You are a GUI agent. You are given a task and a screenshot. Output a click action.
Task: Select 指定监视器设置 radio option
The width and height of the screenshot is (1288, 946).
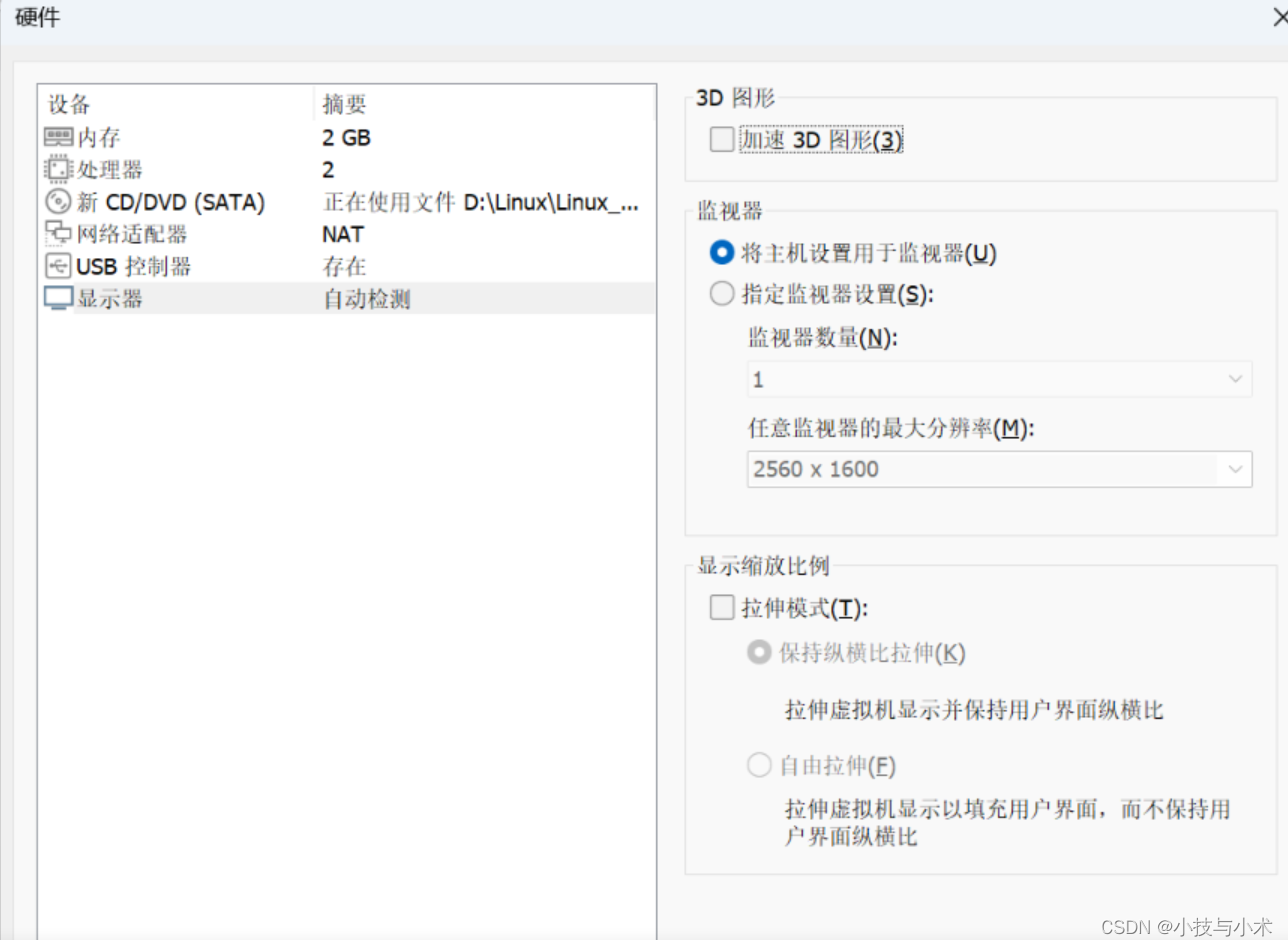(721, 294)
